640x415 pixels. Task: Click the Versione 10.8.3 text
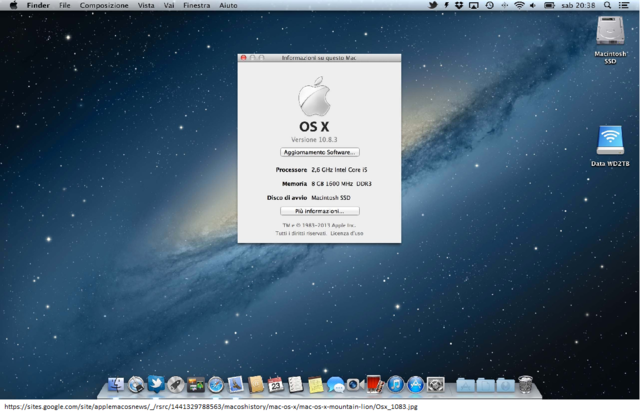coord(314,140)
